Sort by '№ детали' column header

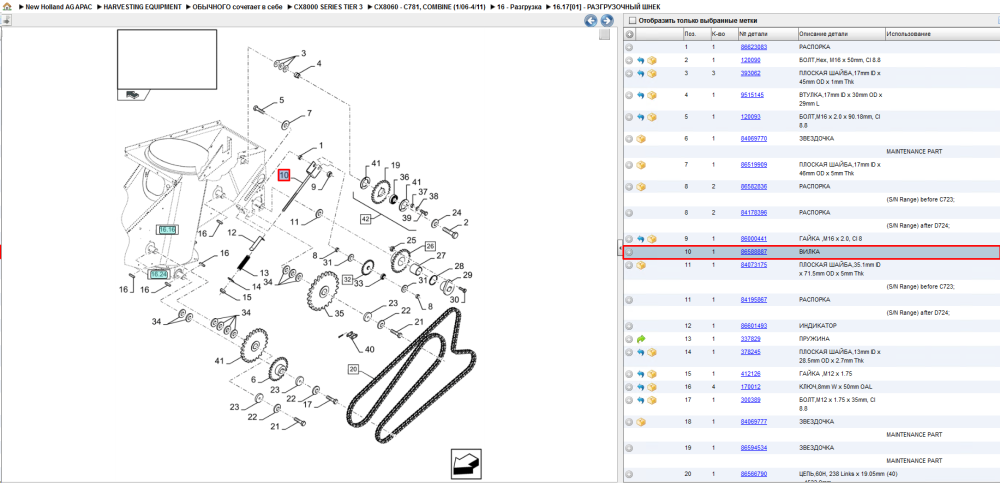click(x=768, y=34)
